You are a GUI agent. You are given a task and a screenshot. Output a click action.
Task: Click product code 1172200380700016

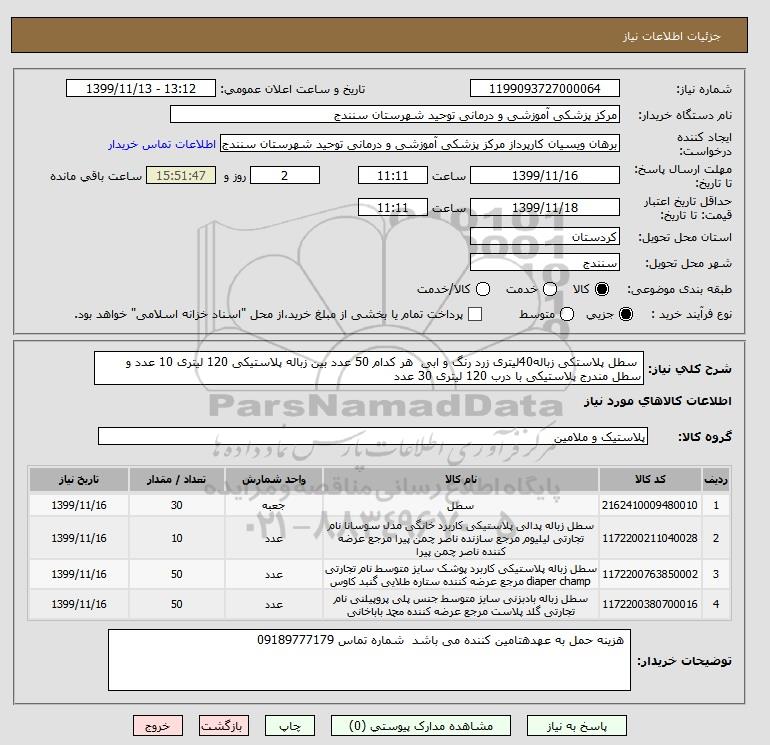[x=650, y=604]
